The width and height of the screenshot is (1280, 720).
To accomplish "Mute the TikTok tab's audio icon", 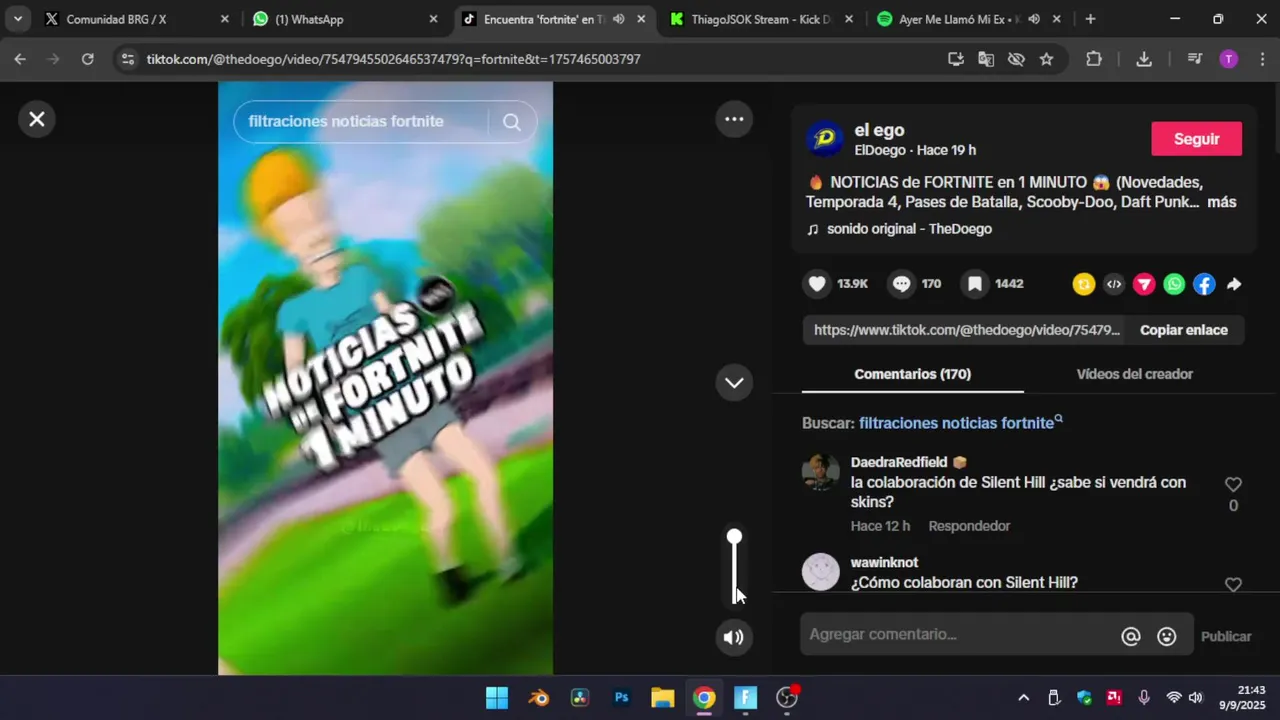I will point(618,19).
